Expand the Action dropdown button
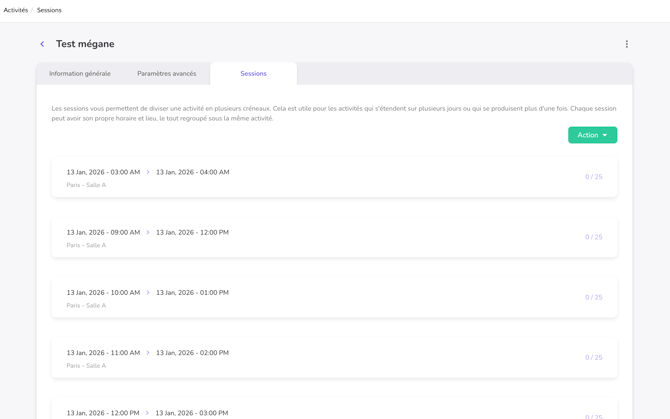 point(592,135)
